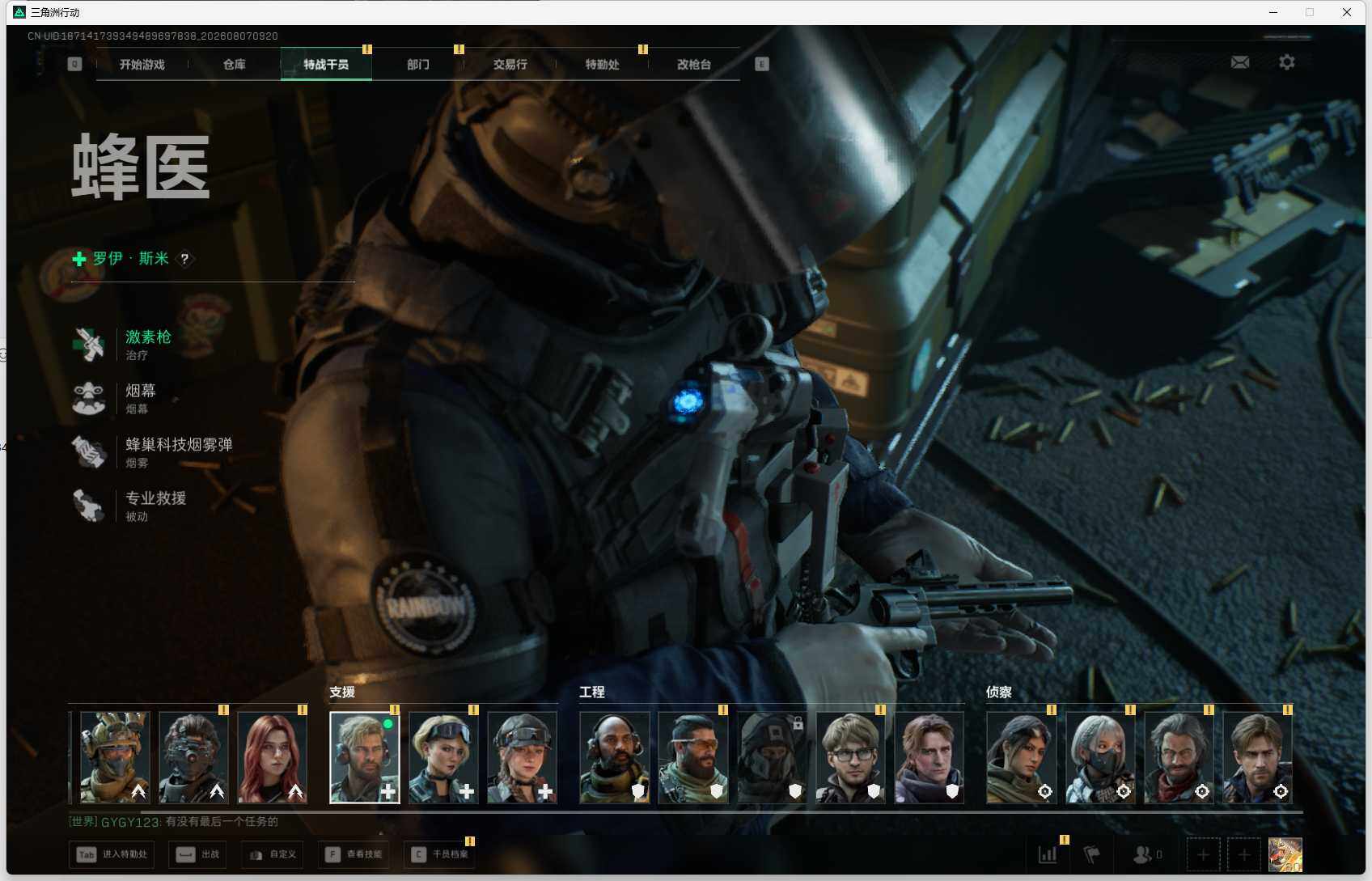This screenshot has height=881, width=1372.
Task: Select the currently deployed blond bearded support operator
Action: tap(365, 757)
